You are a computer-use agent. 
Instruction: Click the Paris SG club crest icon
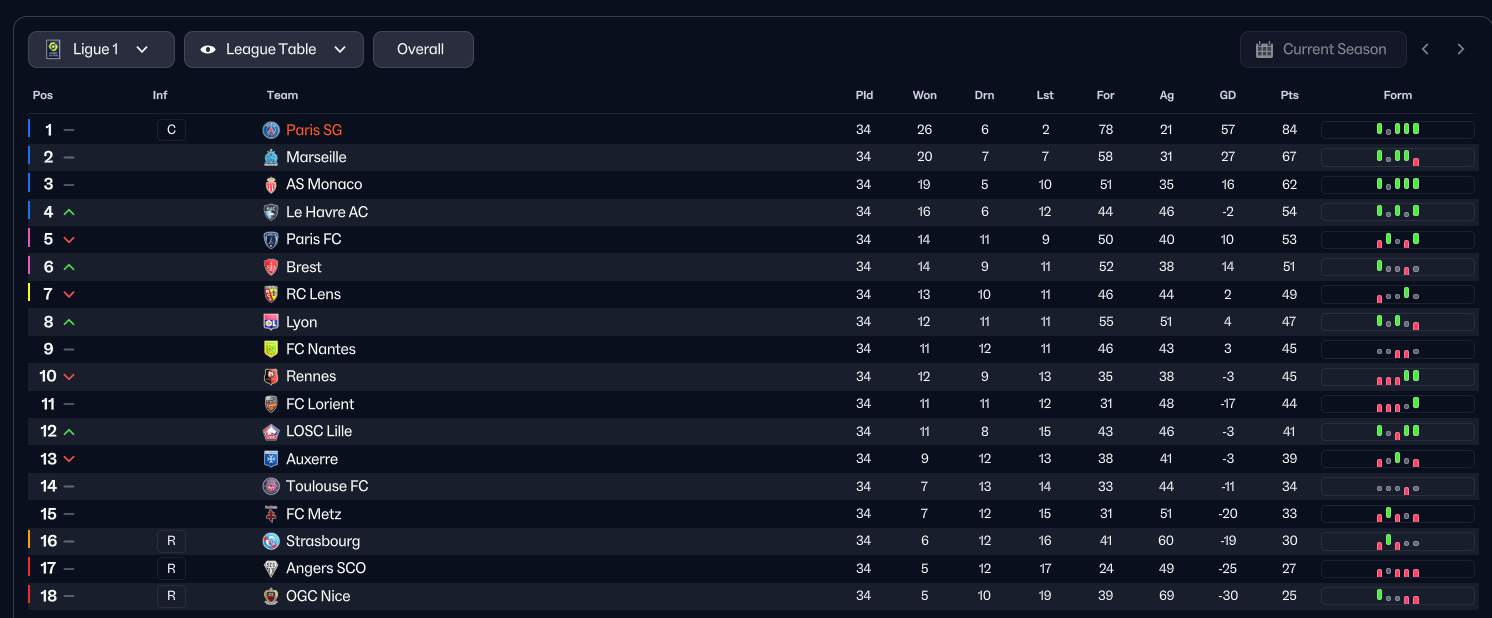[271, 130]
